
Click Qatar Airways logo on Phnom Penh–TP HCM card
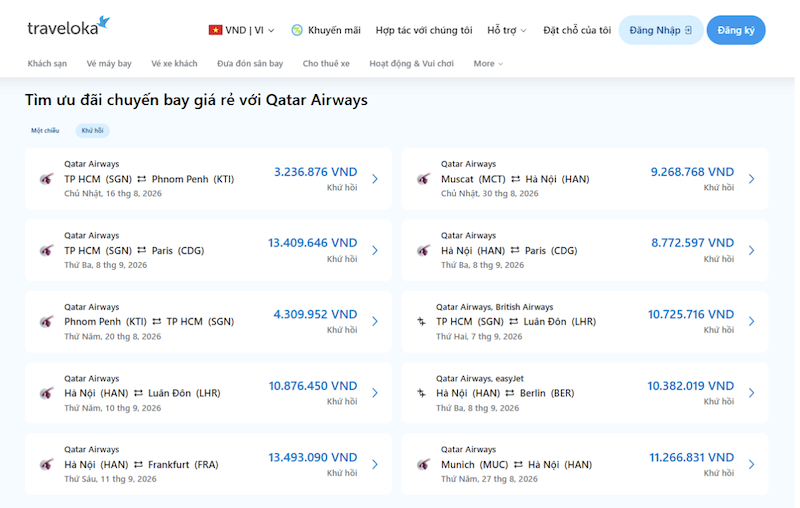[46, 322]
